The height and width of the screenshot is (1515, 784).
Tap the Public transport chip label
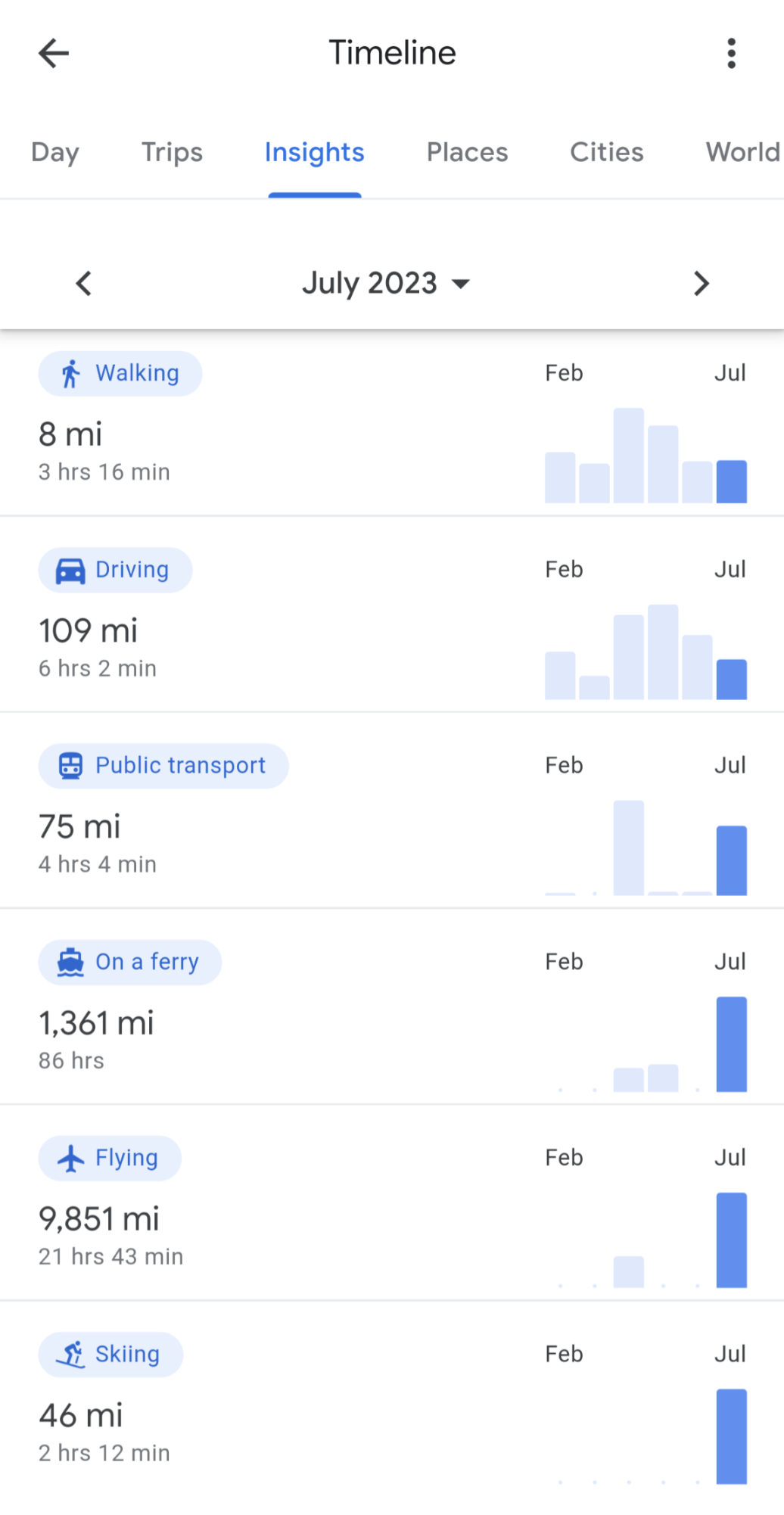coord(180,766)
